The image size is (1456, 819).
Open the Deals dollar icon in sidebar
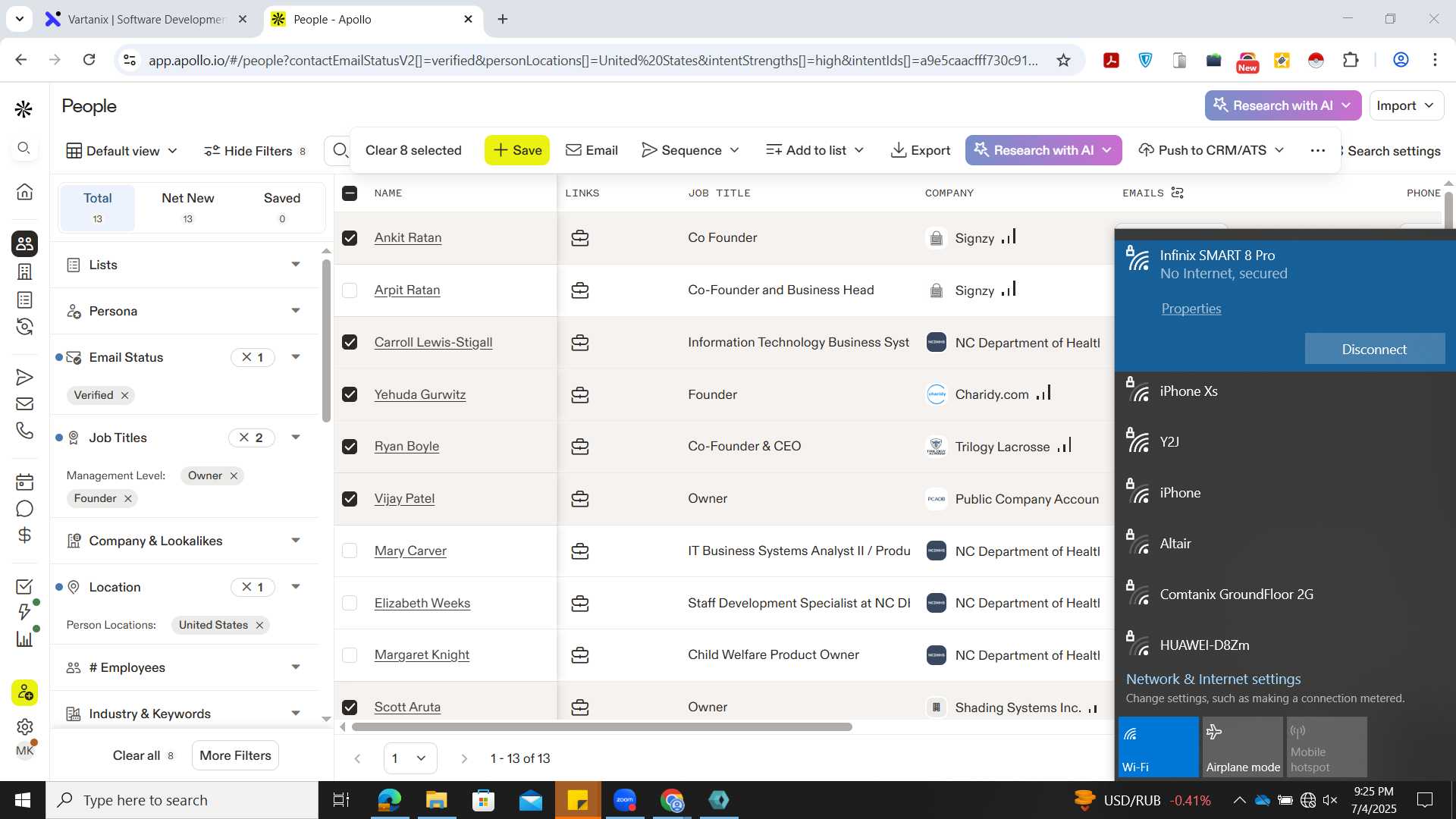click(x=24, y=535)
